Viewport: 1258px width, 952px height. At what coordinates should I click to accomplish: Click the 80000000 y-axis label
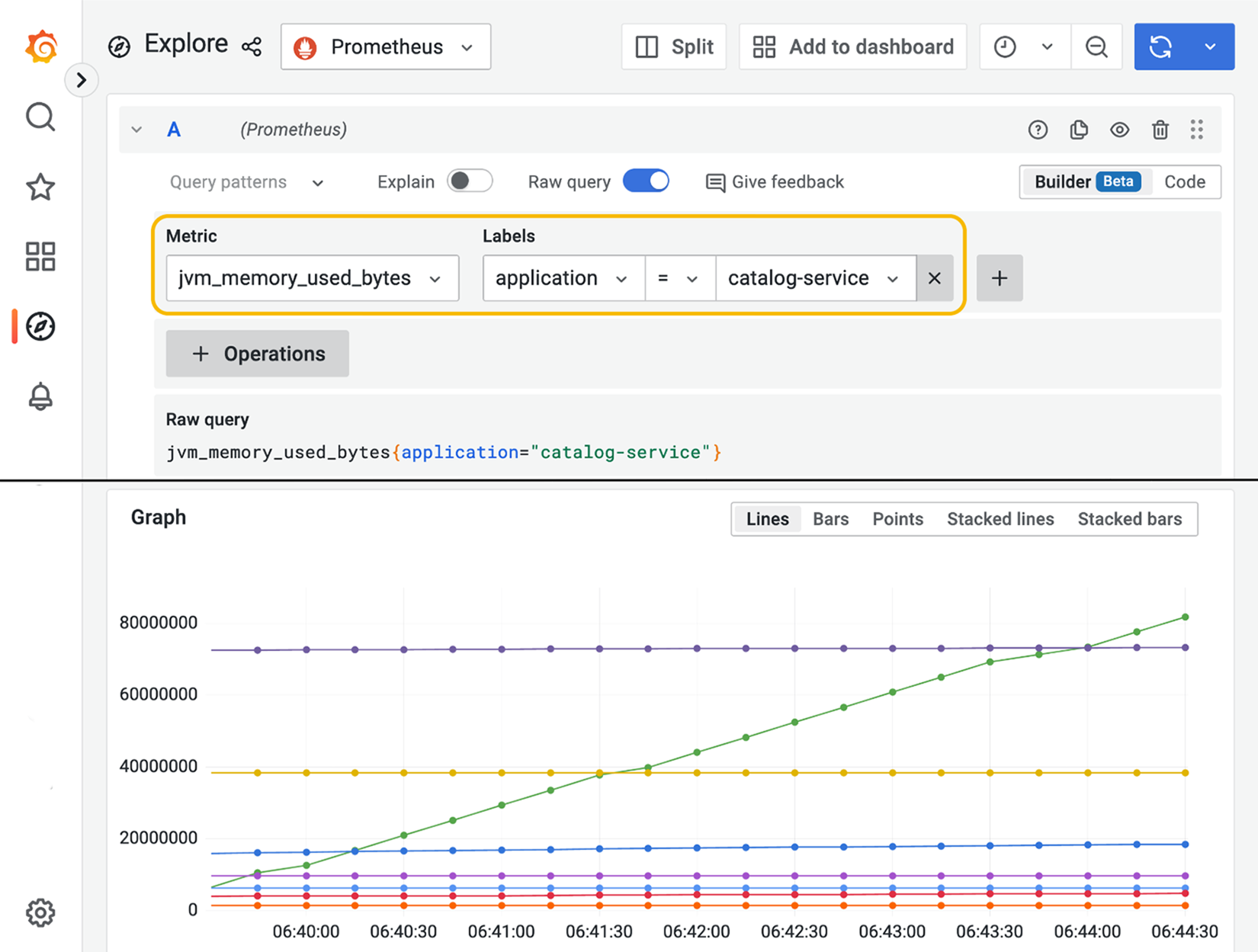click(159, 623)
